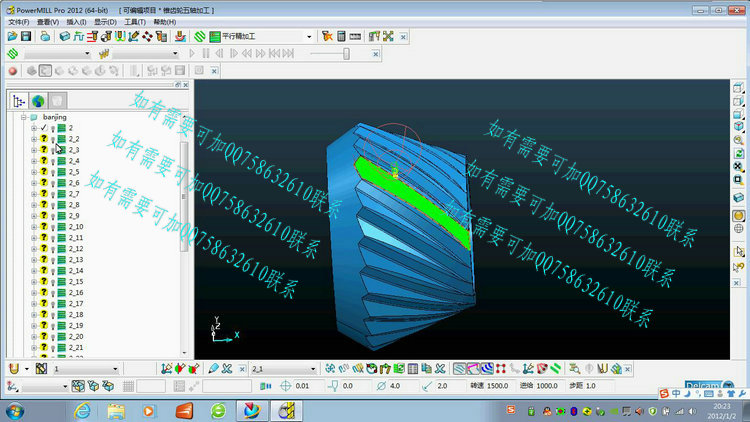Save the project with floppy icon

26,36
